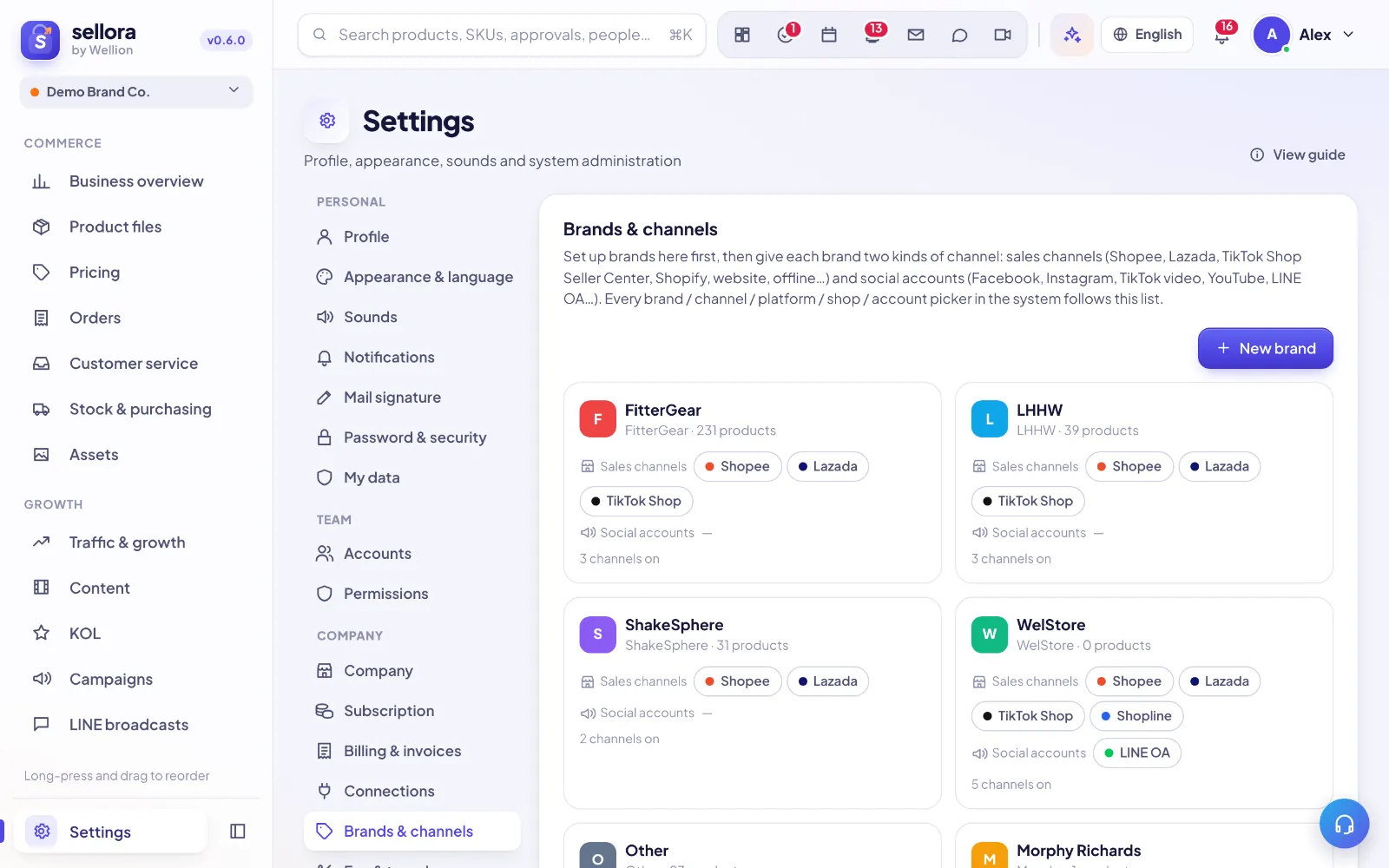Open the dashboard grid icon in top toolbar
Screen dimensions: 1389x868
coord(742,35)
